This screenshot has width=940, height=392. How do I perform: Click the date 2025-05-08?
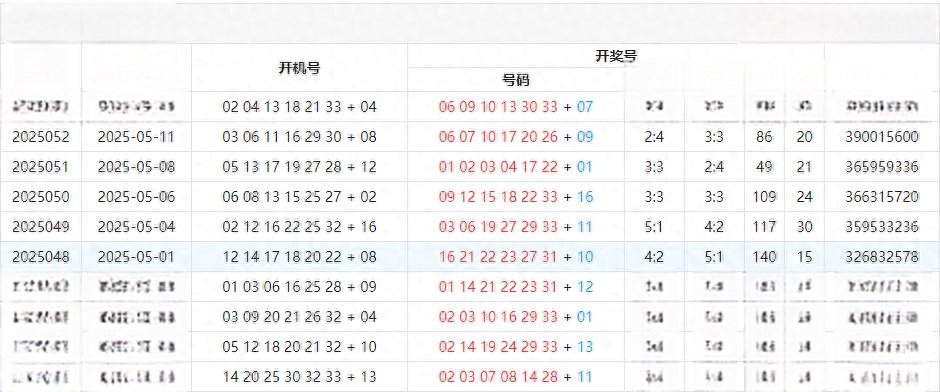point(136,167)
